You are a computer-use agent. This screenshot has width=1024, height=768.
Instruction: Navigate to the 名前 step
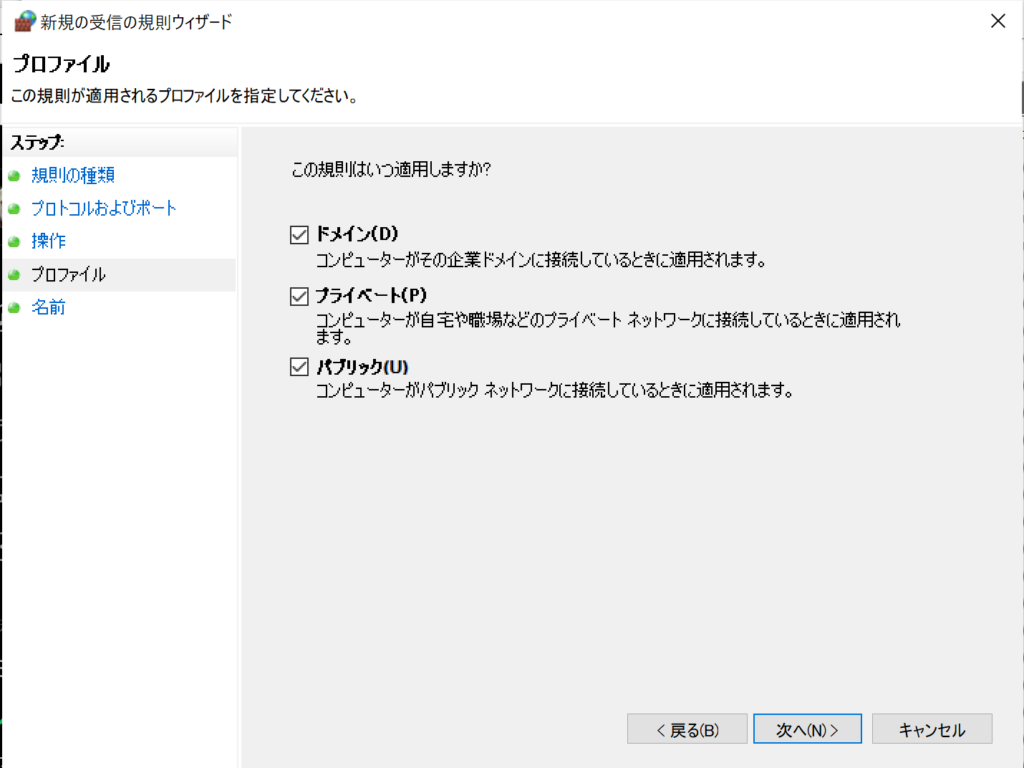click(49, 308)
